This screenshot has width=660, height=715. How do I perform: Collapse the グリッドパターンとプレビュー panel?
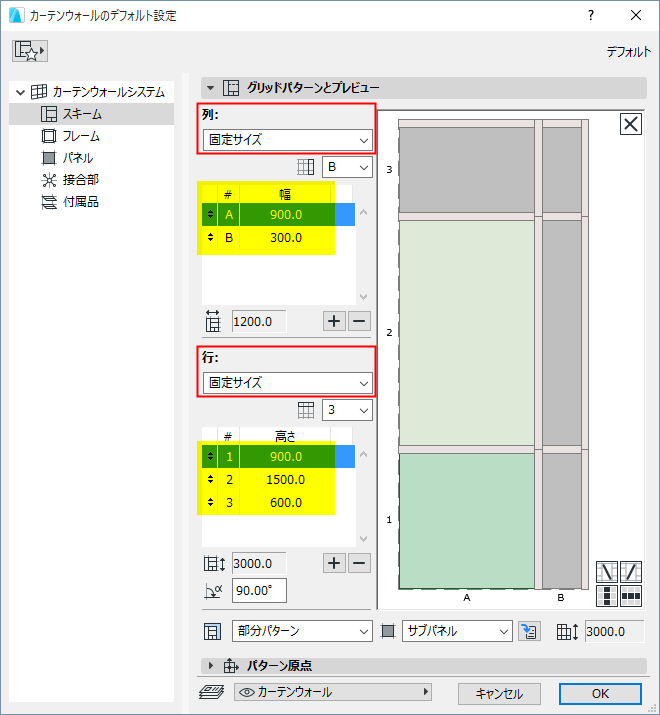[210, 88]
